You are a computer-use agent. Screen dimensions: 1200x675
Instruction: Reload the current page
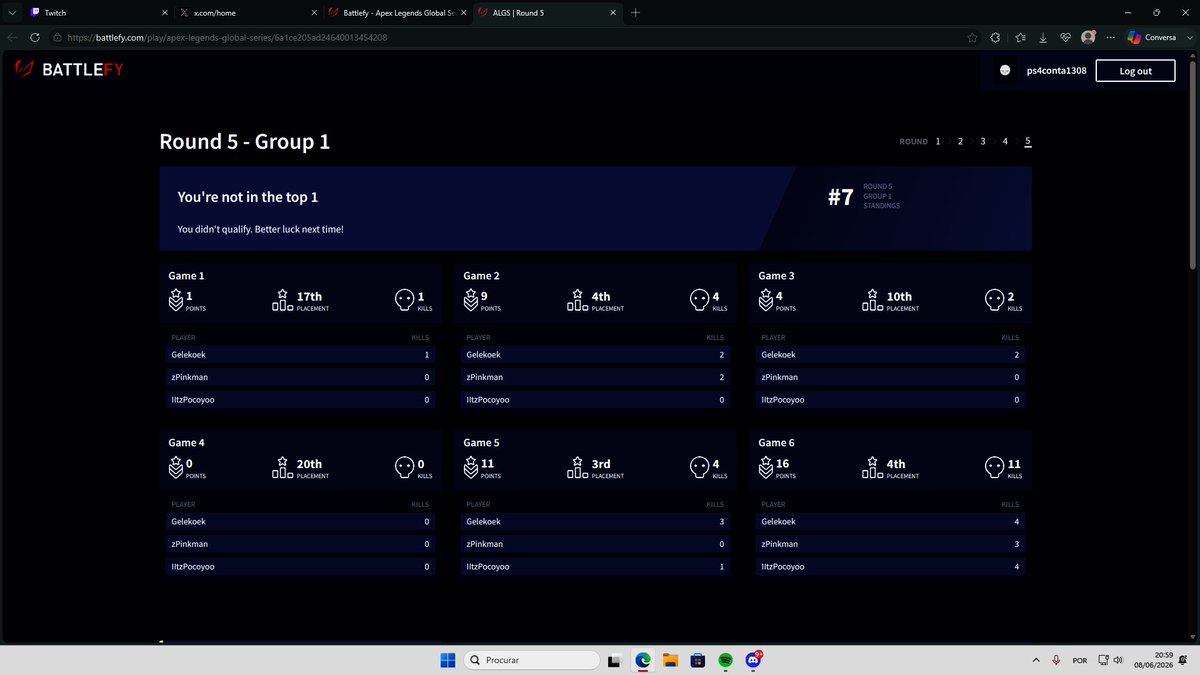35,37
